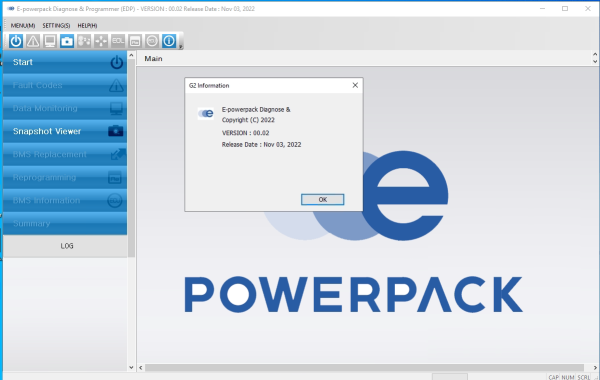Screen dimensions: 600x380
Task: Click the E-powerpack logo icon in the dialog
Action: click(205, 113)
